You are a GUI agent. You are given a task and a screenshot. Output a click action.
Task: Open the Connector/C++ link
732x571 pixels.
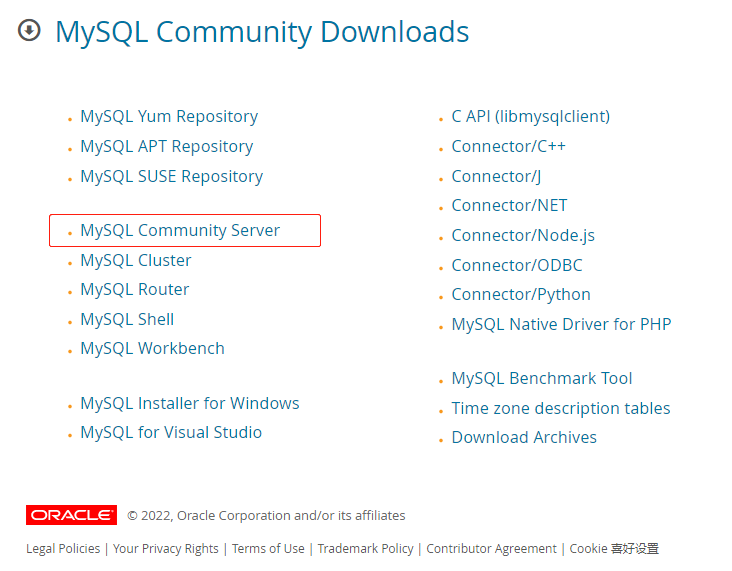tap(508, 146)
